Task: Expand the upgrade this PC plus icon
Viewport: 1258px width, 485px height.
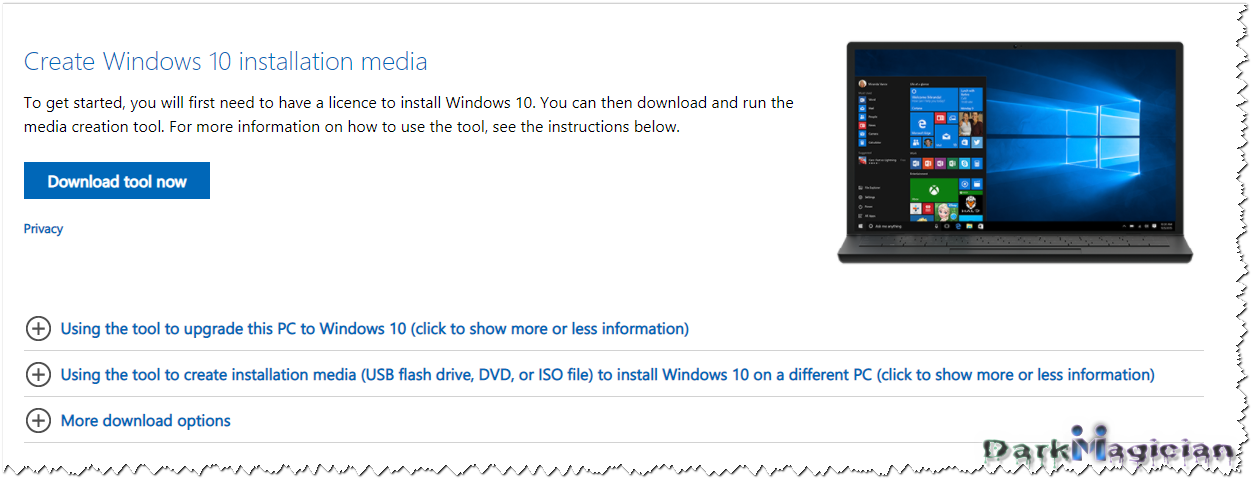Action: pyautogui.click(x=38, y=328)
